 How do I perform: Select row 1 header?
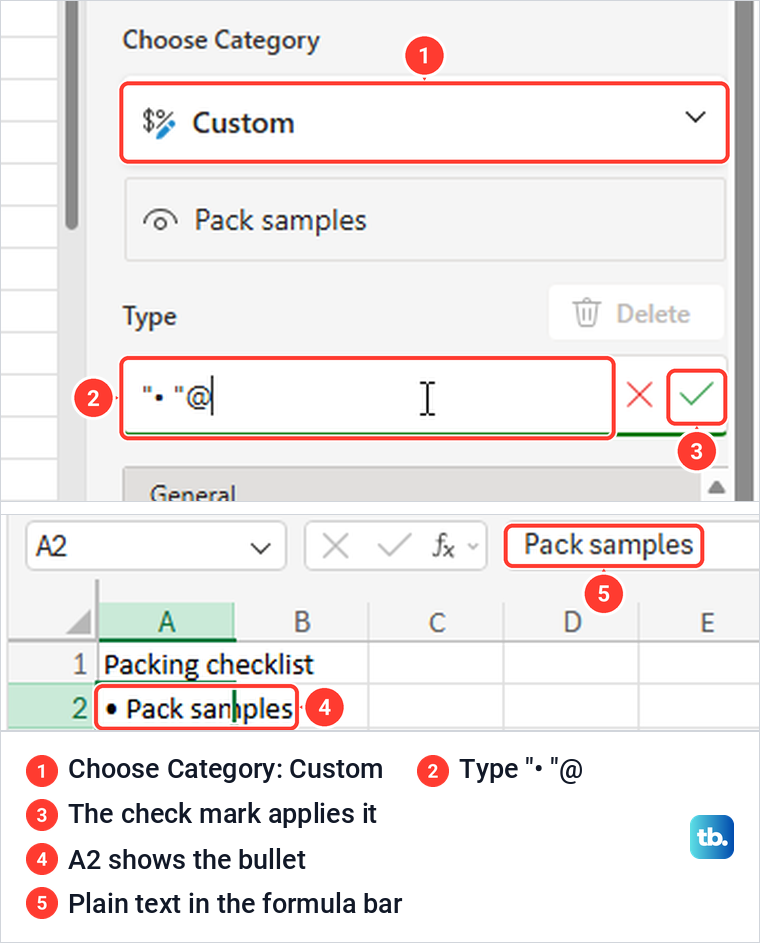52,664
